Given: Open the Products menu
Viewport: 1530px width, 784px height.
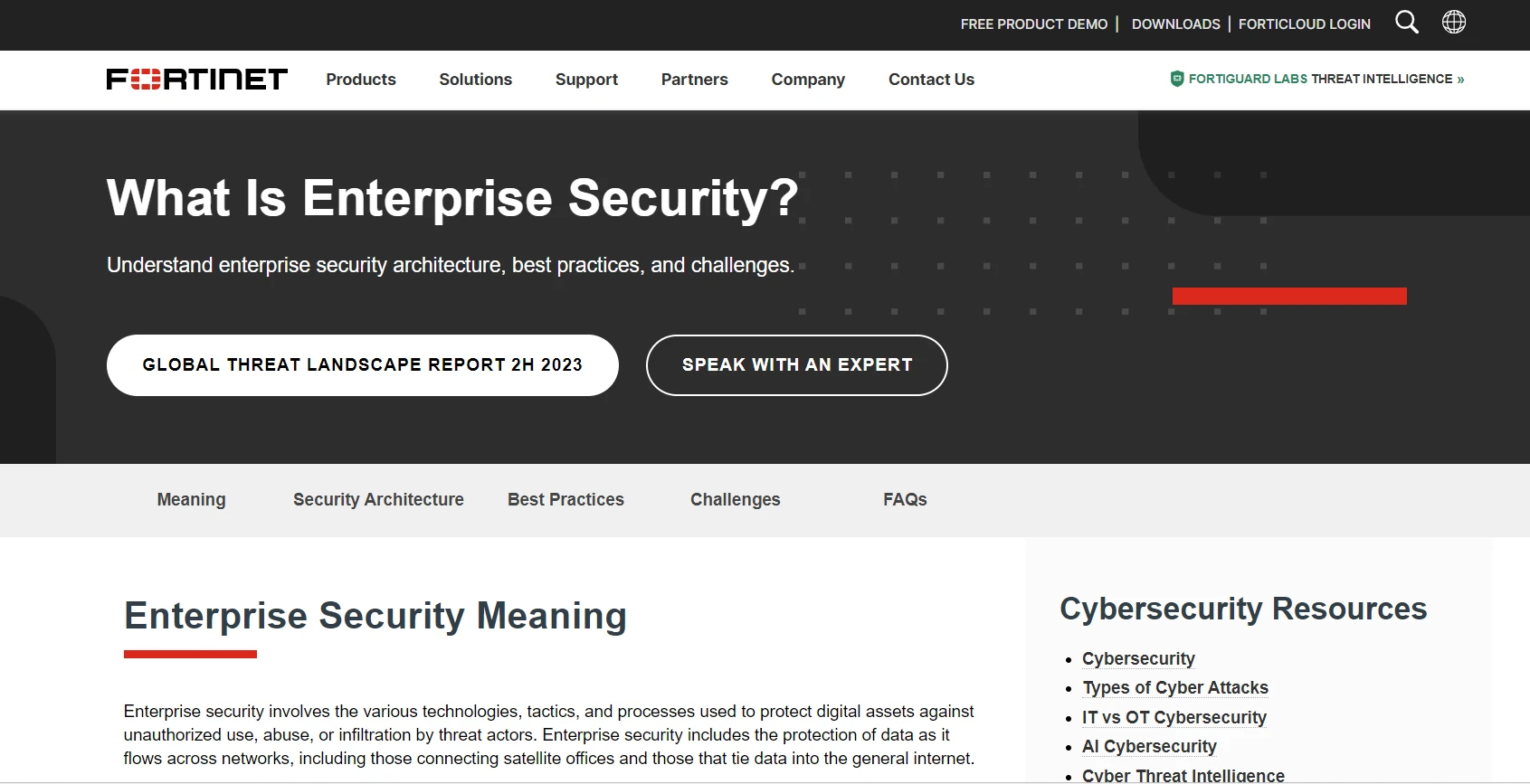Looking at the screenshot, I should tap(361, 80).
